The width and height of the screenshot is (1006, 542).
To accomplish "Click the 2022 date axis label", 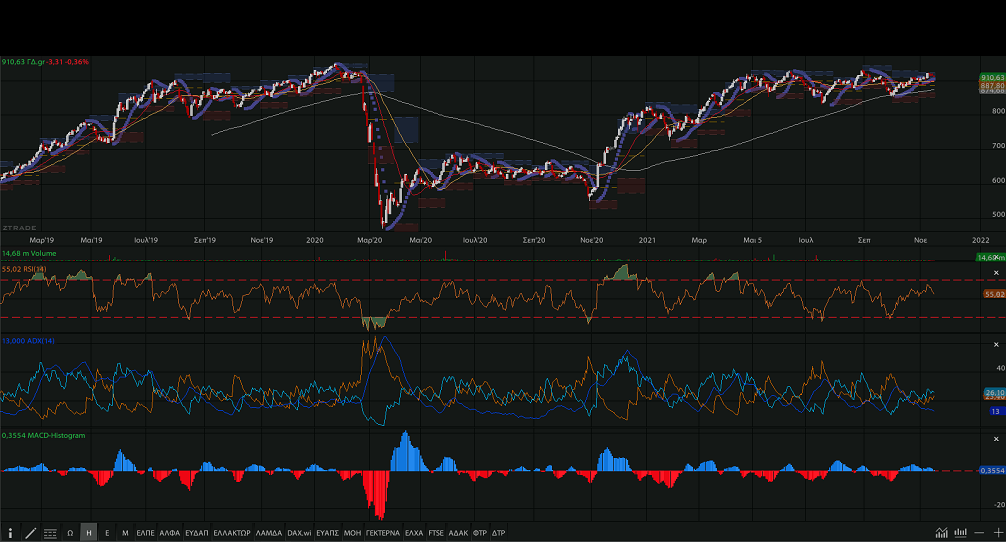I will tap(980, 240).
